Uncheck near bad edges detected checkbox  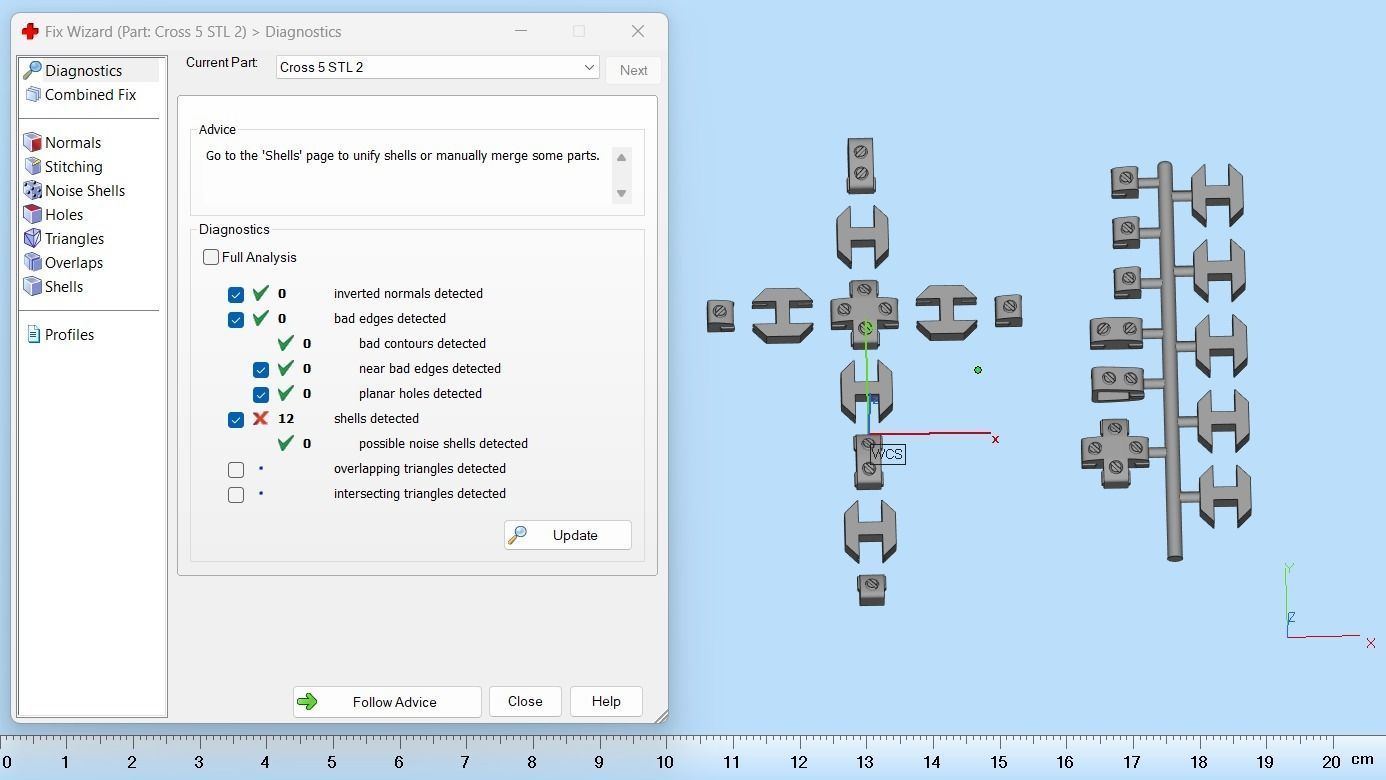click(x=261, y=369)
